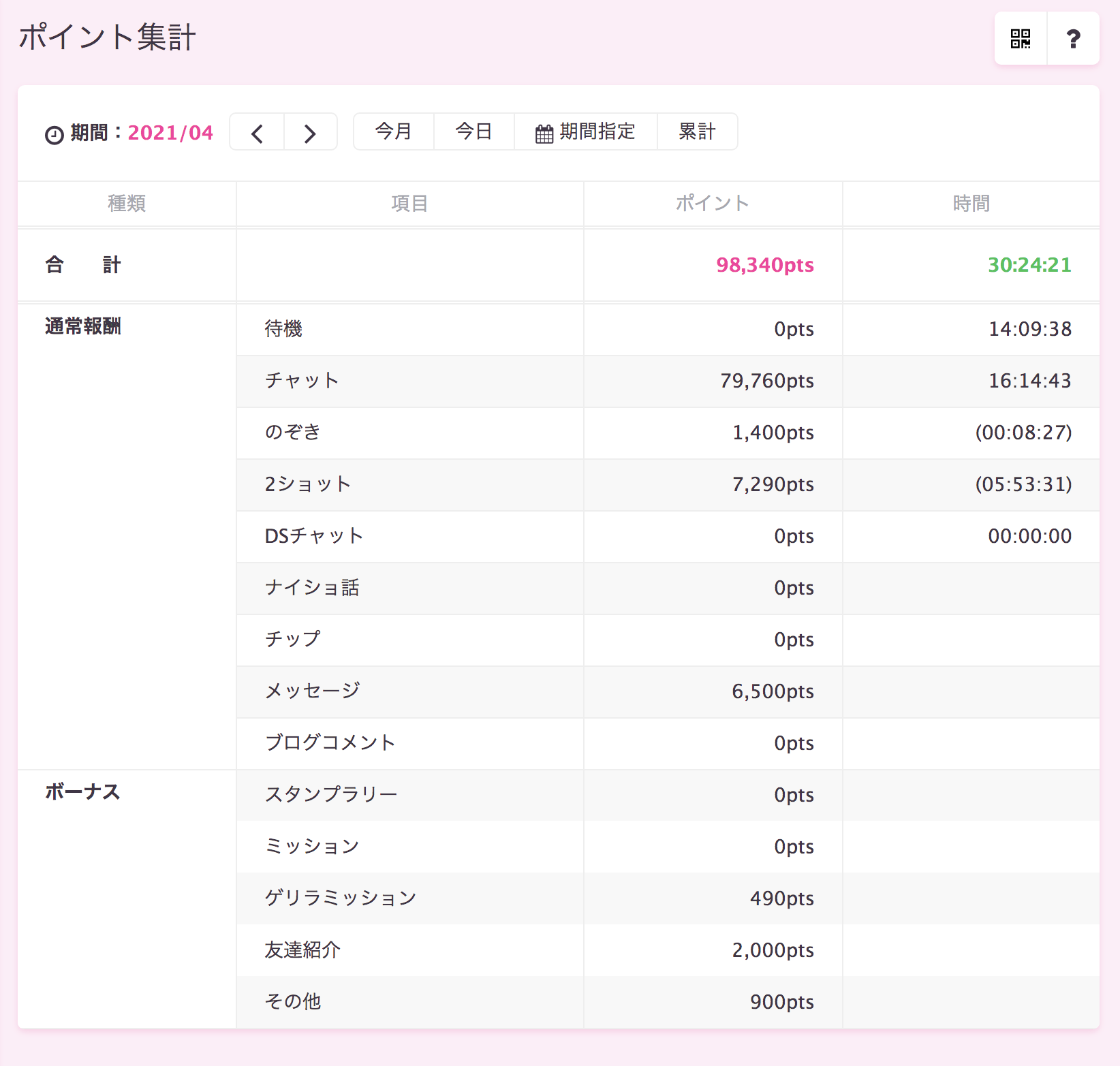Select the total 98,340pts value
Image resolution: width=1120 pixels, height=1066 pixels.
(x=764, y=265)
